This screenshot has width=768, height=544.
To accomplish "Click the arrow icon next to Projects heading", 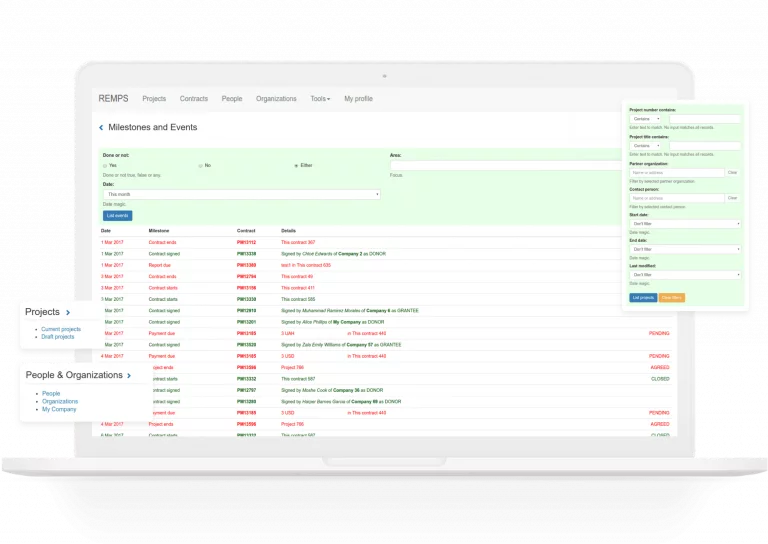I will point(68,312).
